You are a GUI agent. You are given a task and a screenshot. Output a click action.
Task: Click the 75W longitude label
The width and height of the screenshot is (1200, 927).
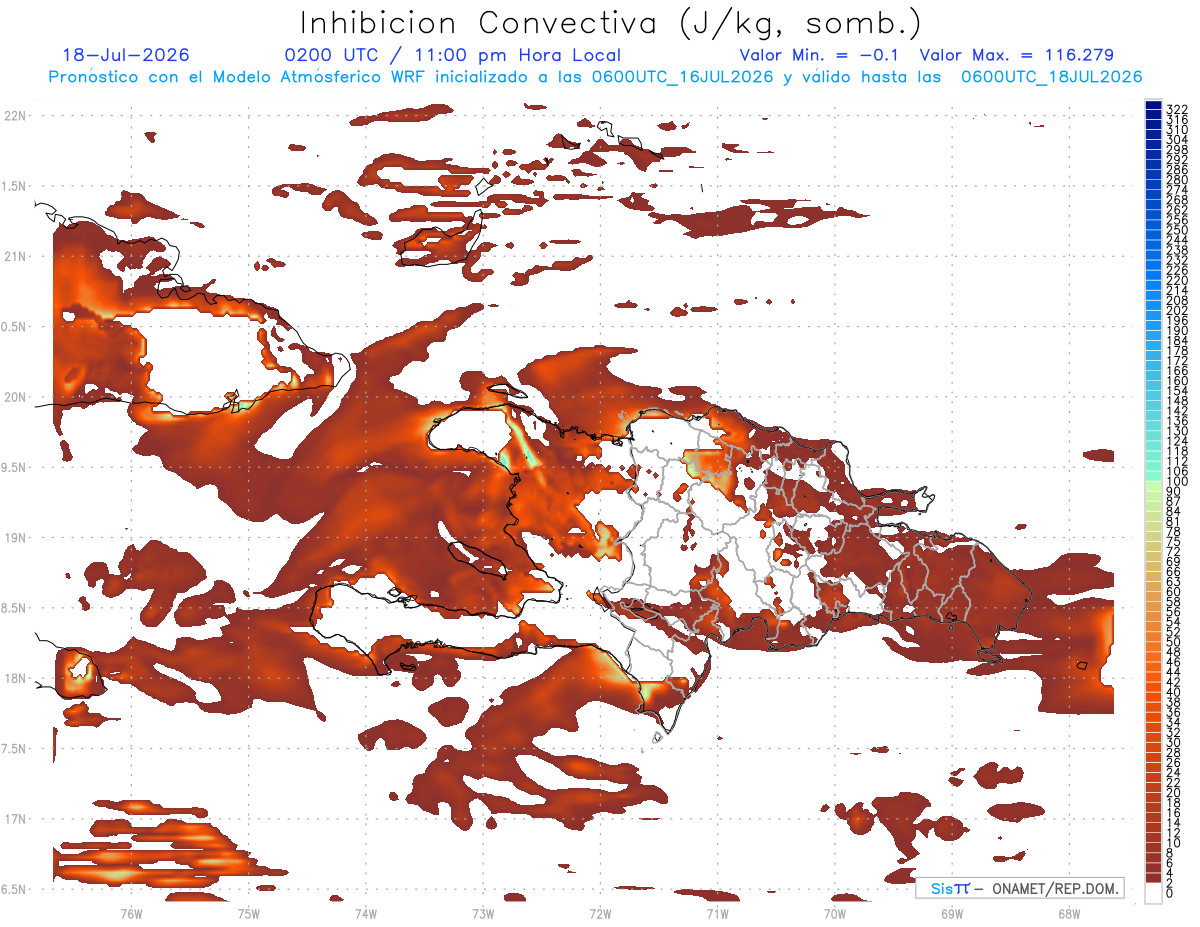tap(248, 913)
